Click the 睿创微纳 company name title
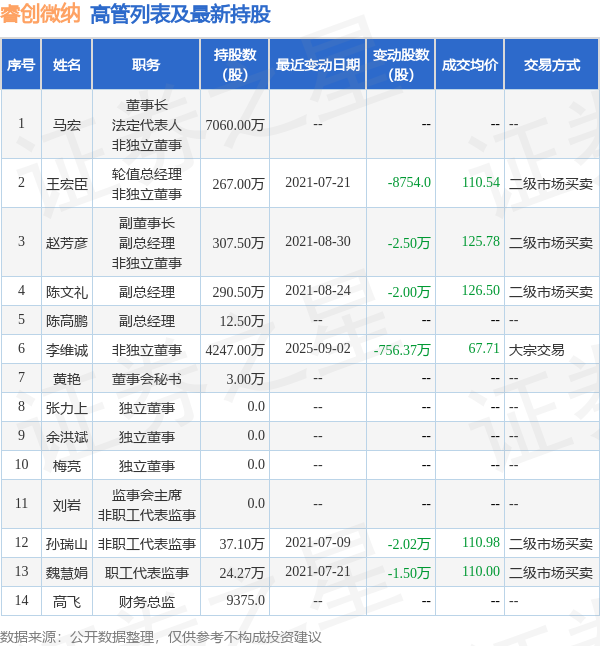Viewport: 600px width, 646px height. point(40,14)
